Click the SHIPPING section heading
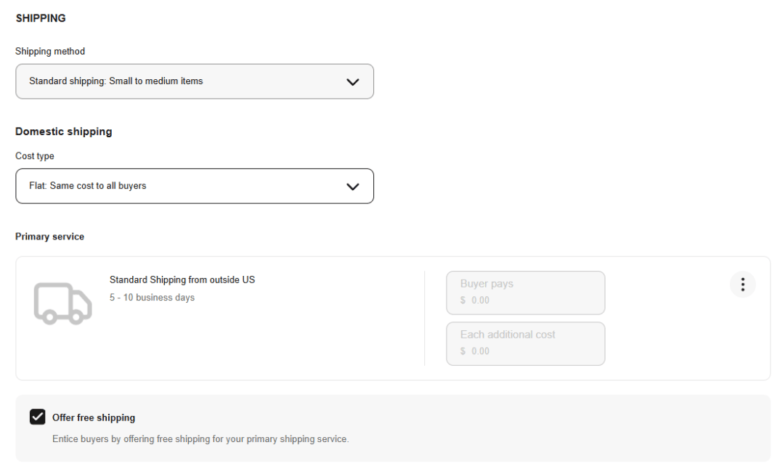Image resolution: width=780 pixels, height=469 pixels. click(41, 18)
